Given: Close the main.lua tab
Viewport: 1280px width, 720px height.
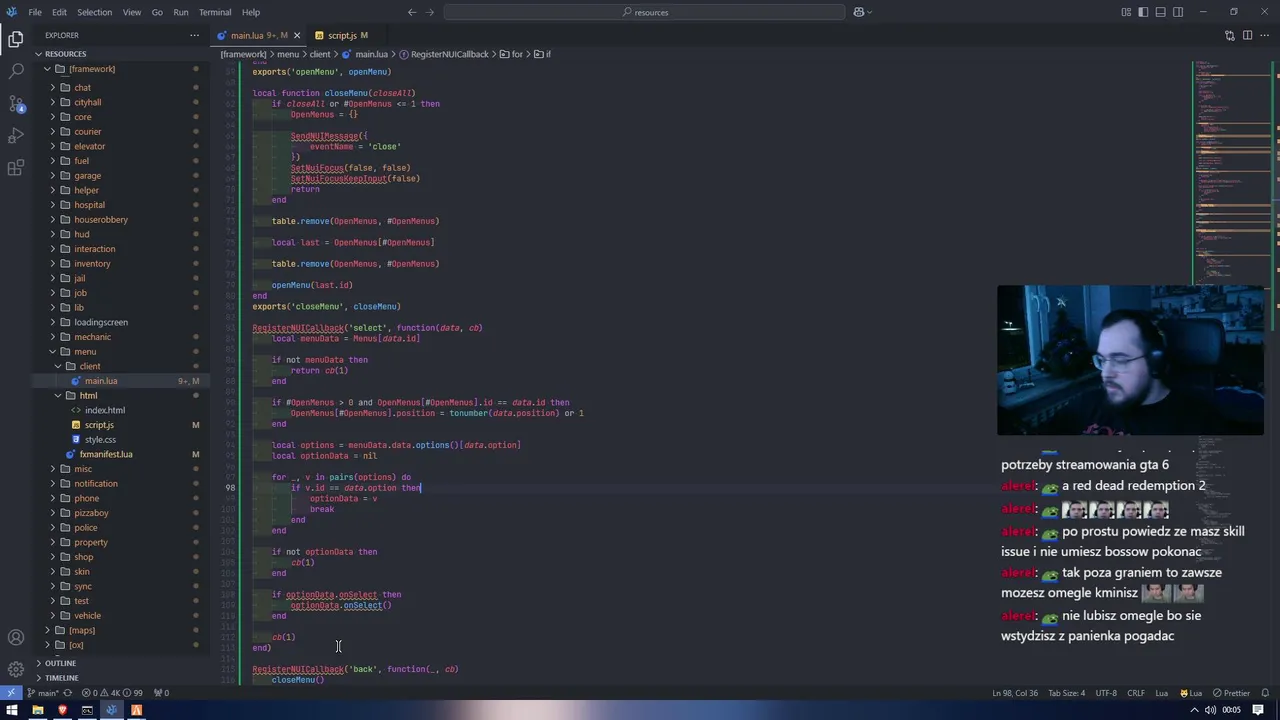Looking at the screenshot, I should [x=297, y=35].
